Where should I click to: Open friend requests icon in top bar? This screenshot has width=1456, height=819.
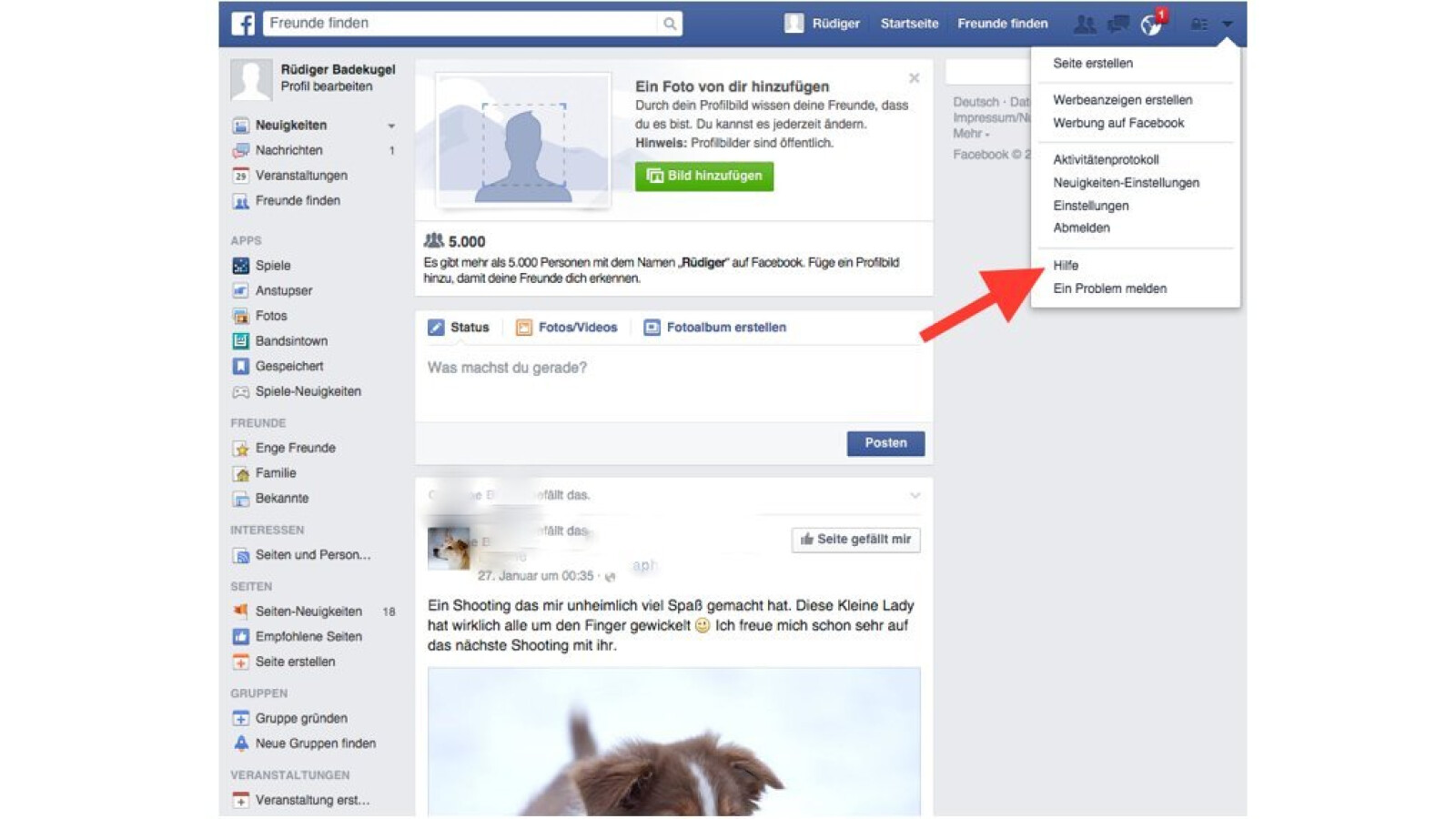[x=1084, y=25]
